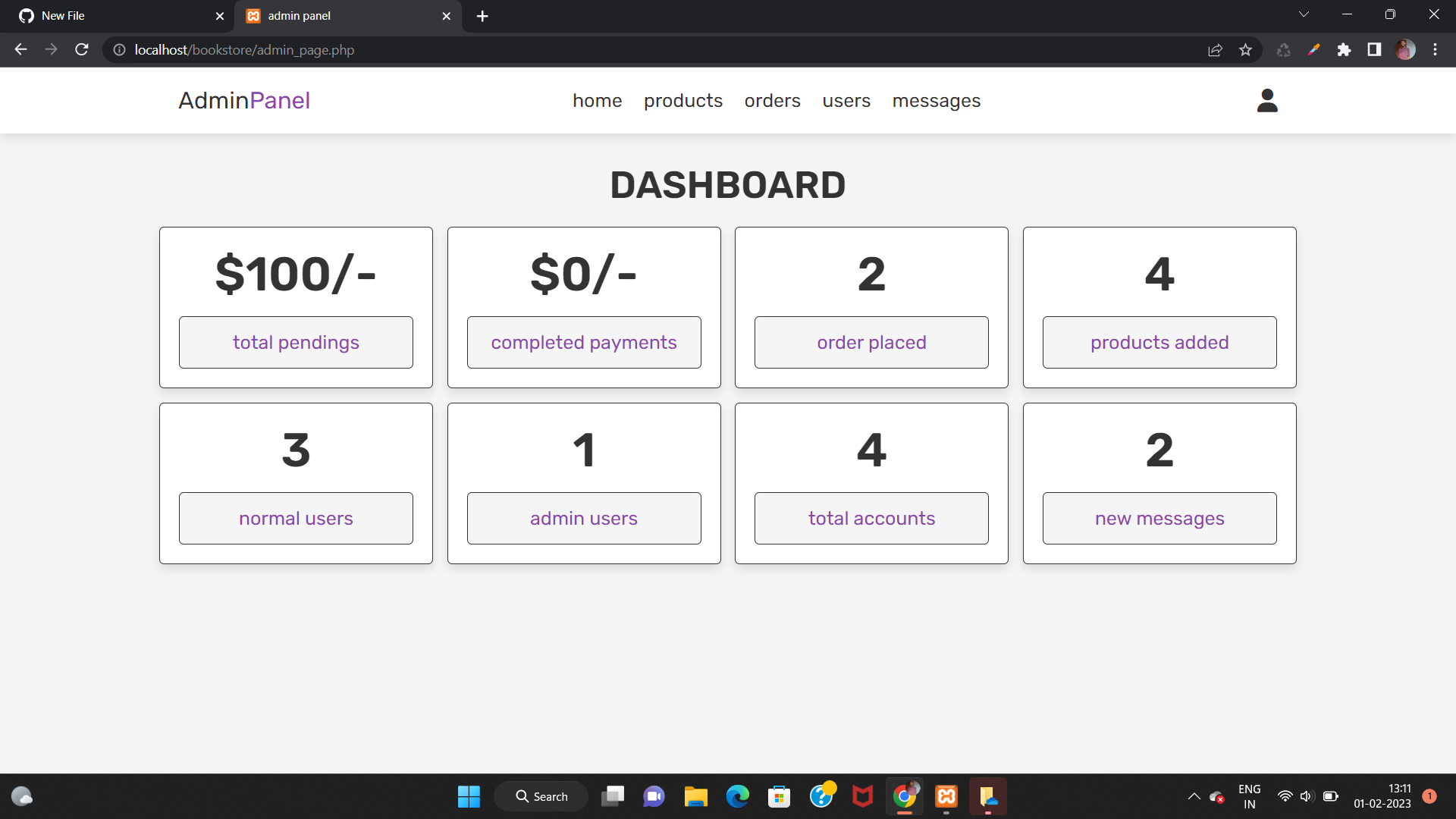Click the browser profile avatar
The height and width of the screenshot is (819, 1456).
coord(1405,49)
